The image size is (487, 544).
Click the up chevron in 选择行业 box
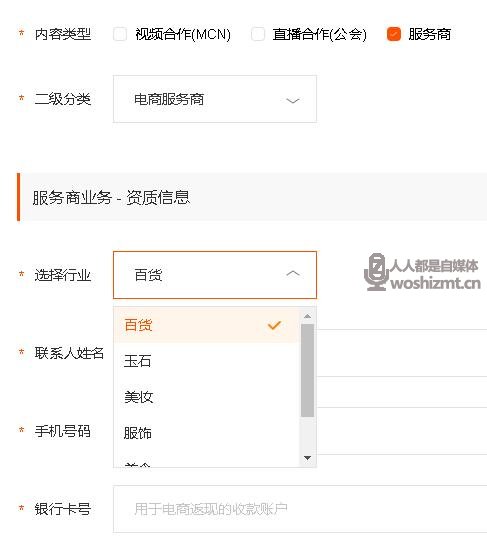(x=292, y=273)
